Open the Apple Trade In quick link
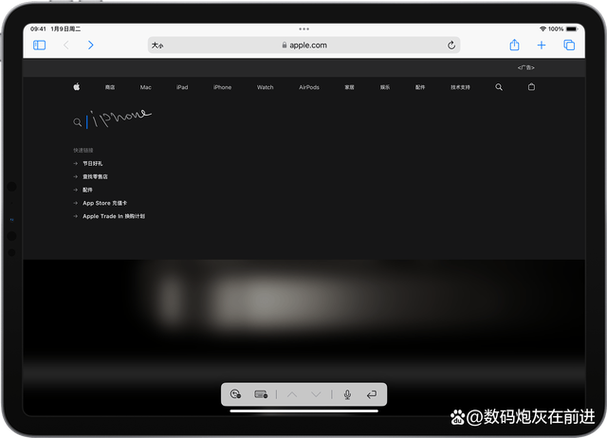This screenshot has height=438, width=607. pyautogui.click(x=113, y=216)
